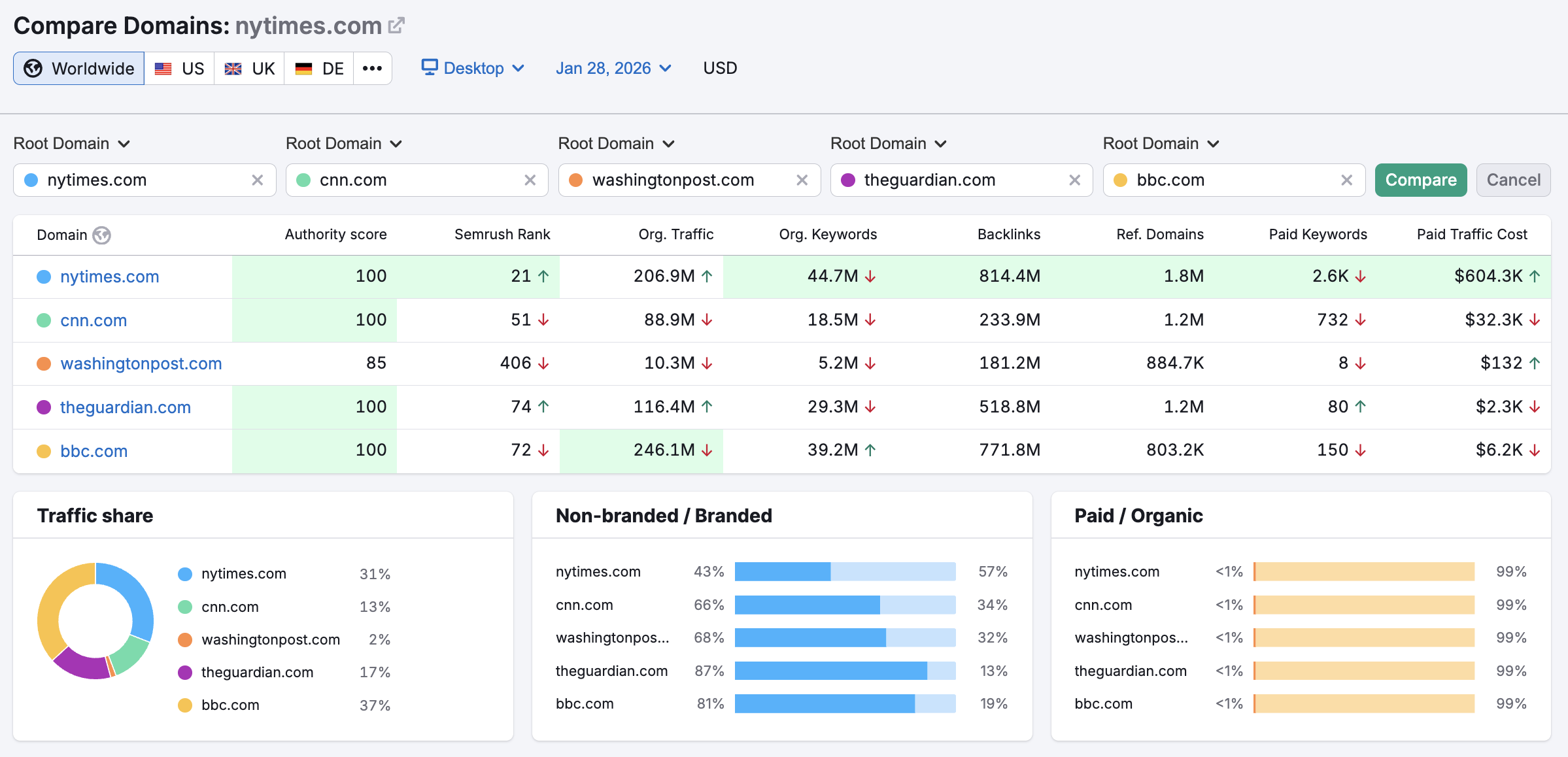
Task: Remove theguardian.com with the X icon
Action: pos(1074,180)
